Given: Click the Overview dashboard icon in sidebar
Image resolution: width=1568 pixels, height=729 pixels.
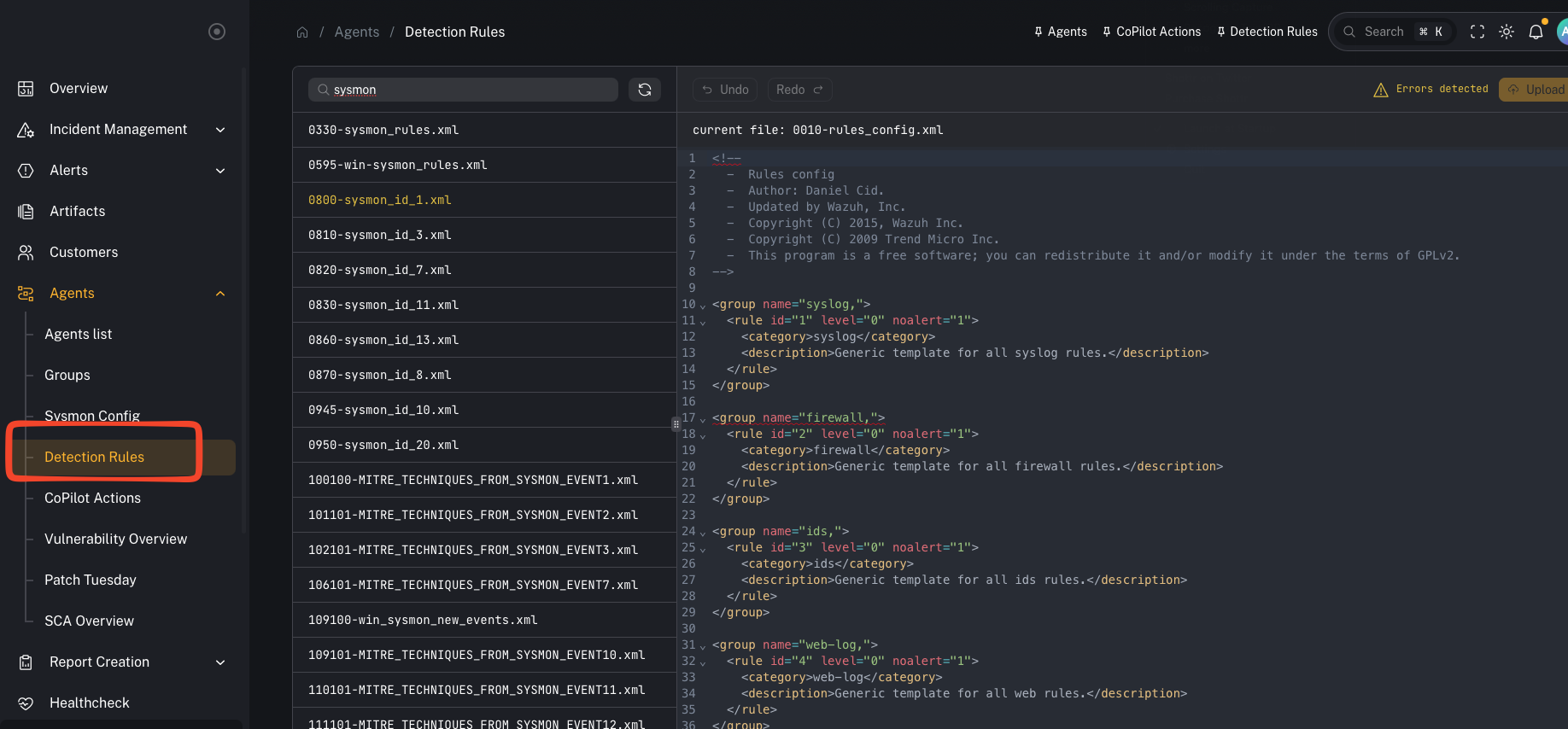Looking at the screenshot, I should (x=26, y=89).
